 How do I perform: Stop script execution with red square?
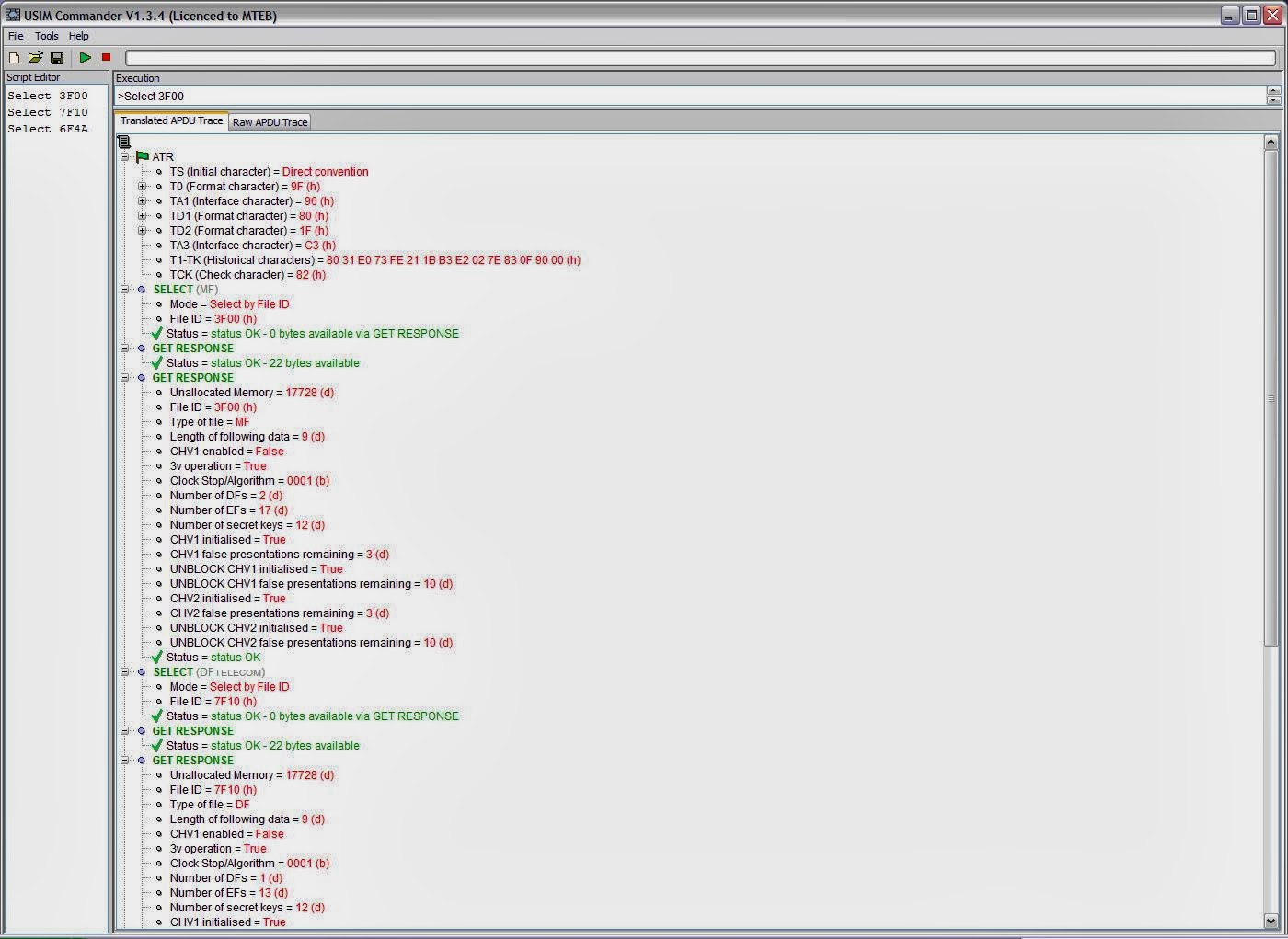coord(106,57)
